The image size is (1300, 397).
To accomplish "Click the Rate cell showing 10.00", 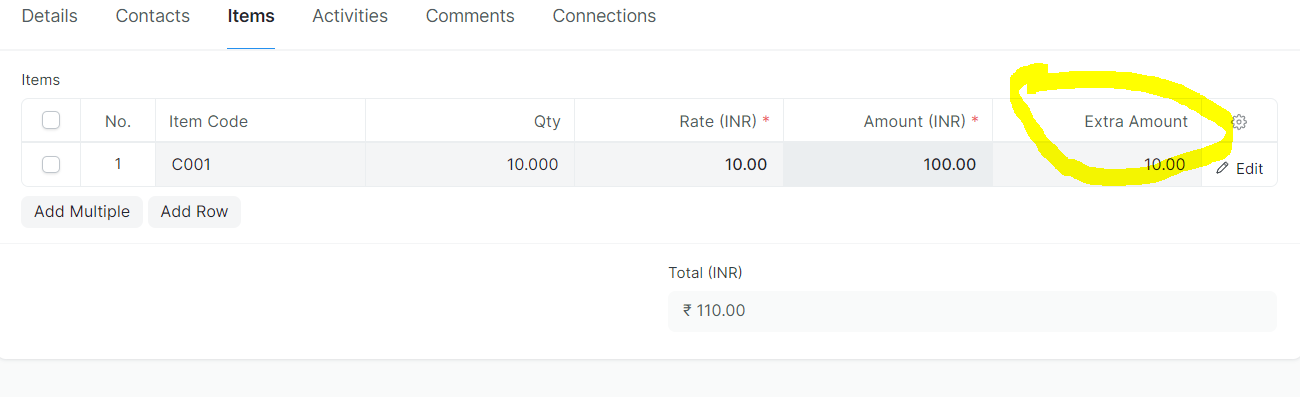I will [x=679, y=165].
